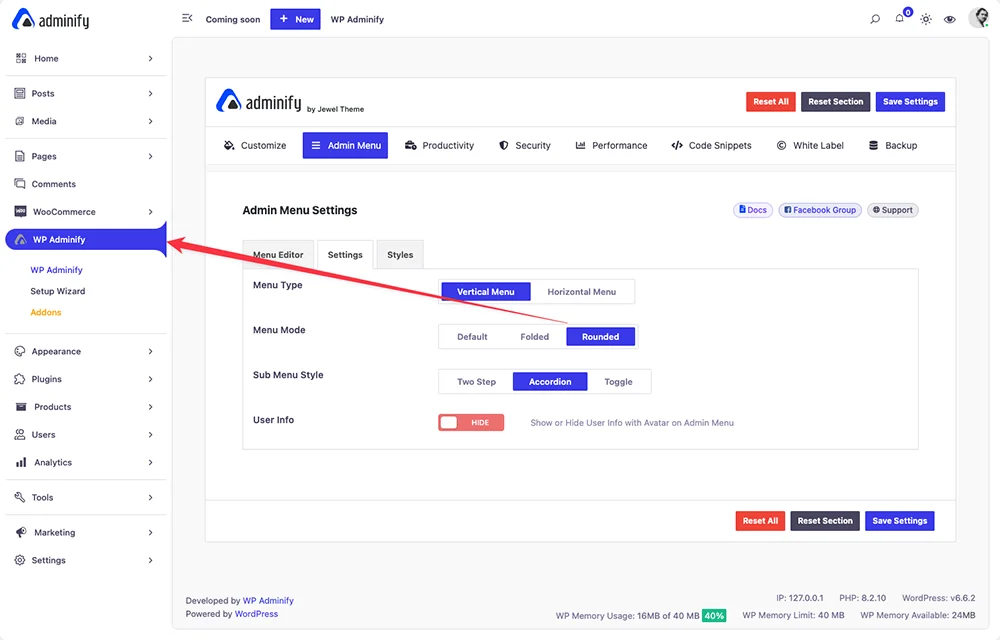Image resolution: width=1000 pixels, height=640 pixels.
Task: Set Menu Mode to Rounded
Action: pyautogui.click(x=600, y=337)
